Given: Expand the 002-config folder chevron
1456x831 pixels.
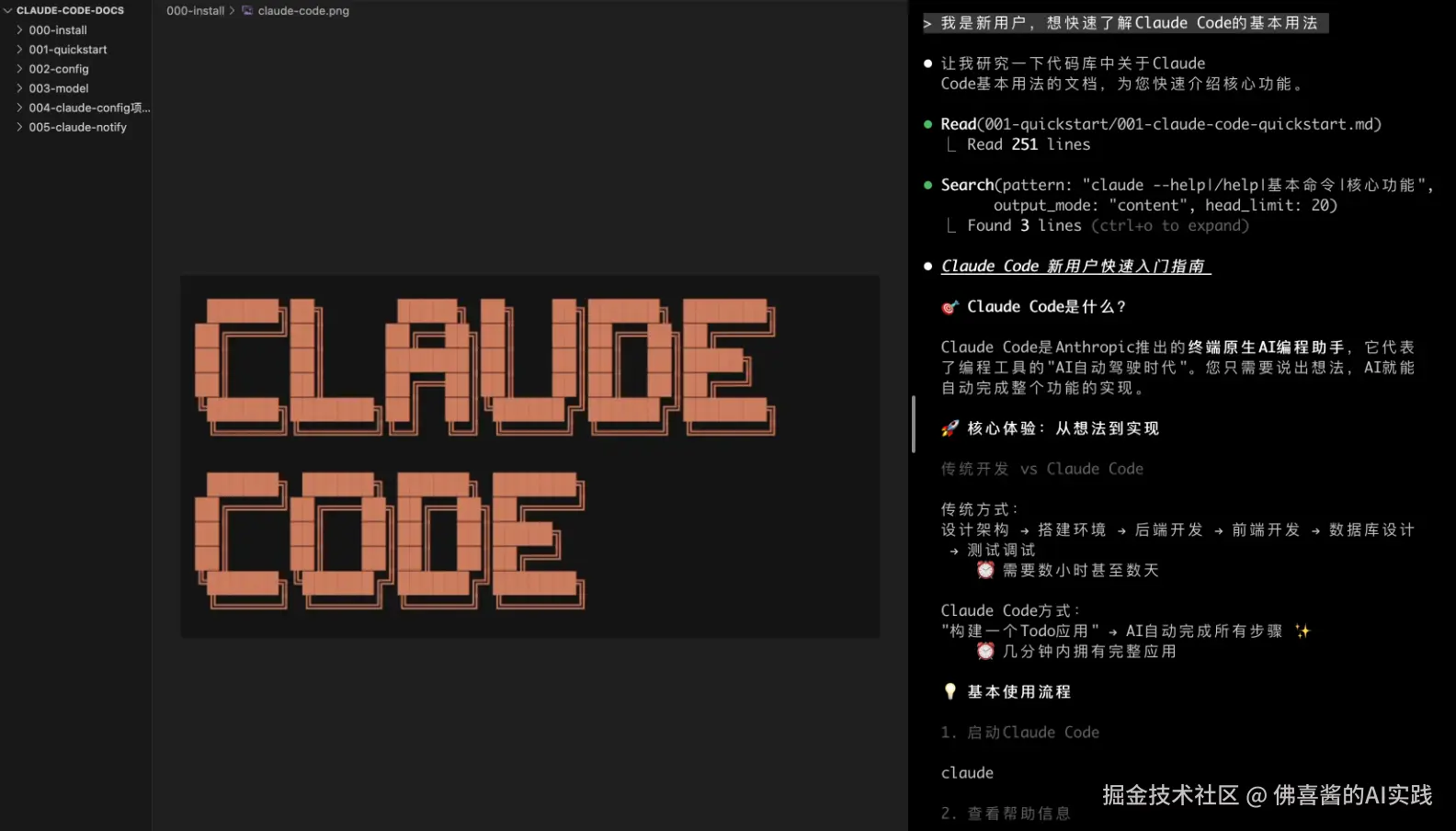Looking at the screenshot, I should coord(19,69).
